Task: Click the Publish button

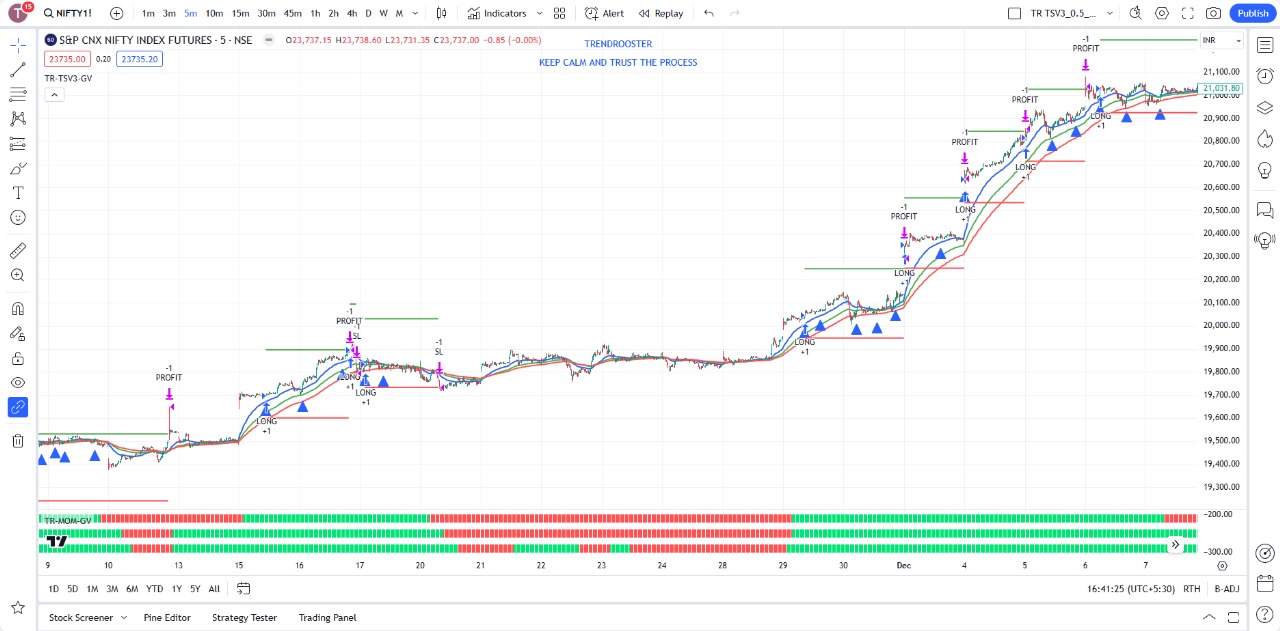Action: click(x=1253, y=13)
